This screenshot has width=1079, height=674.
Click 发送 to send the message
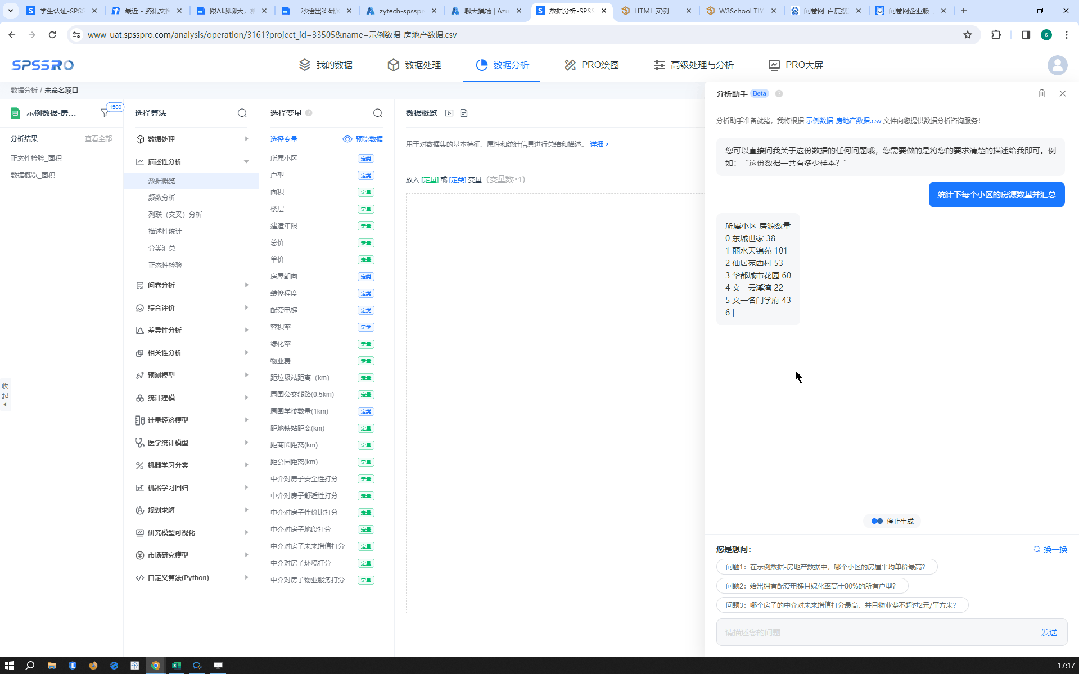[x=1048, y=632]
